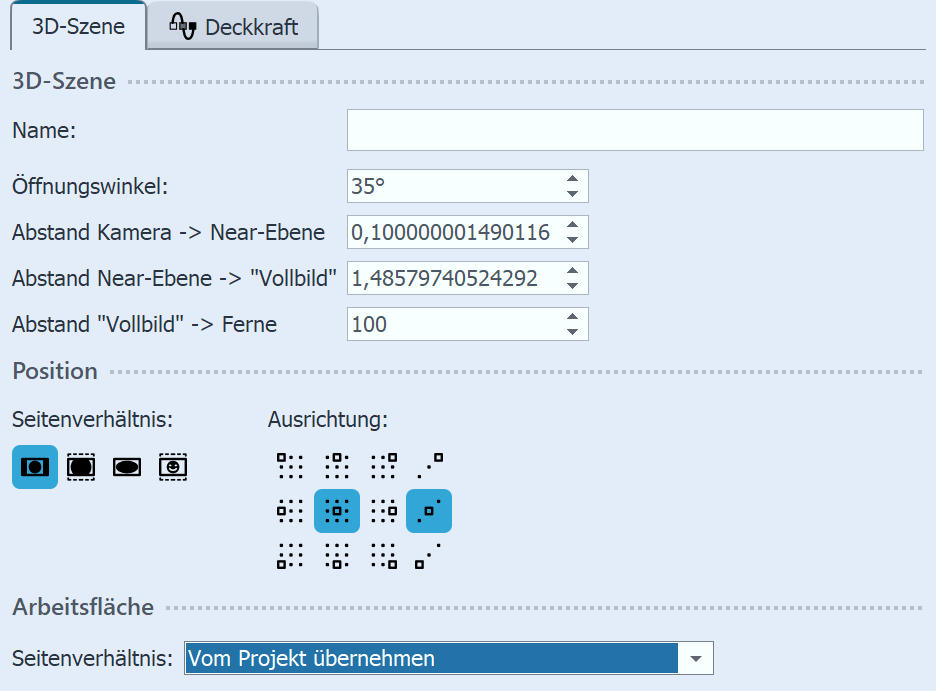
Task: Open the Arbeitsfläche Seitenverhältnis dropdown arrow
Action: [x=696, y=659]
